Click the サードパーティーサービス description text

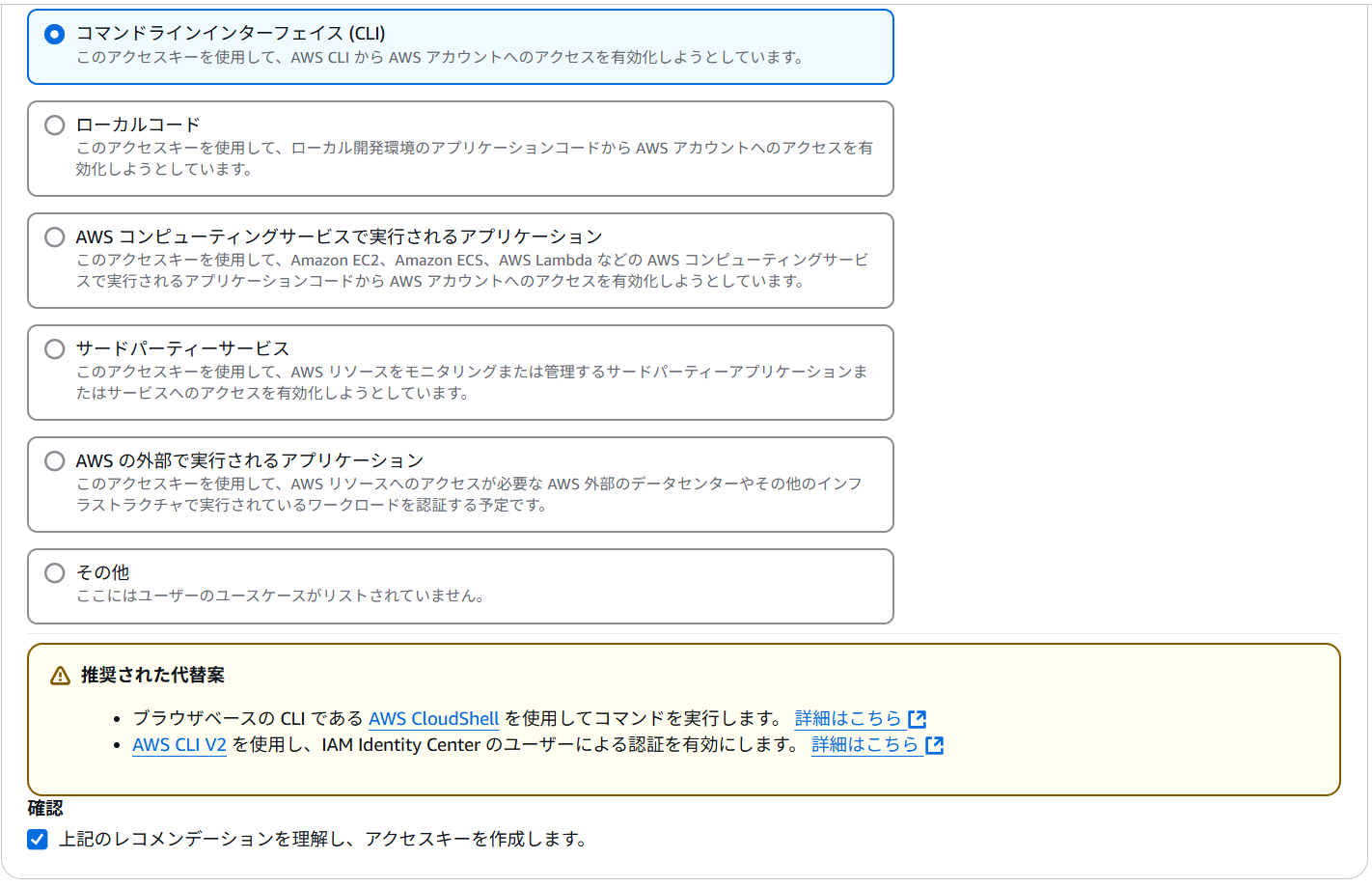472,382
